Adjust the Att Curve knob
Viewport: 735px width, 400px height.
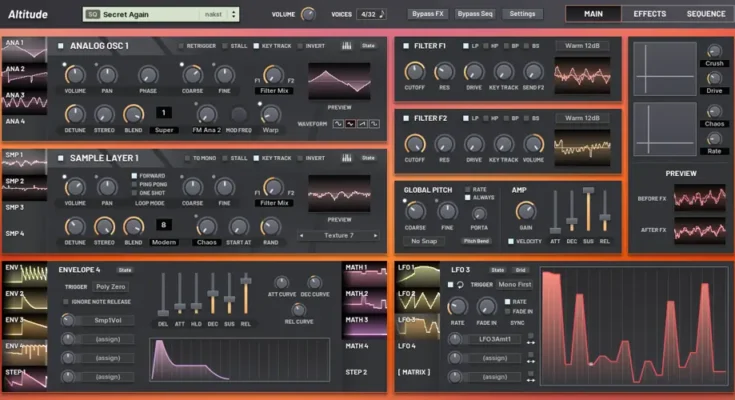point(281,282)
